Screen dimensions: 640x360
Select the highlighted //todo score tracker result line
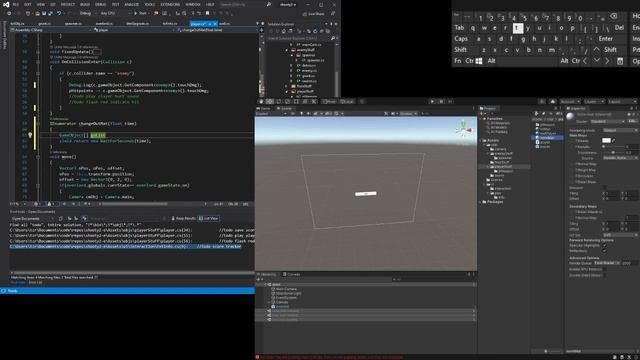point(126,247)
